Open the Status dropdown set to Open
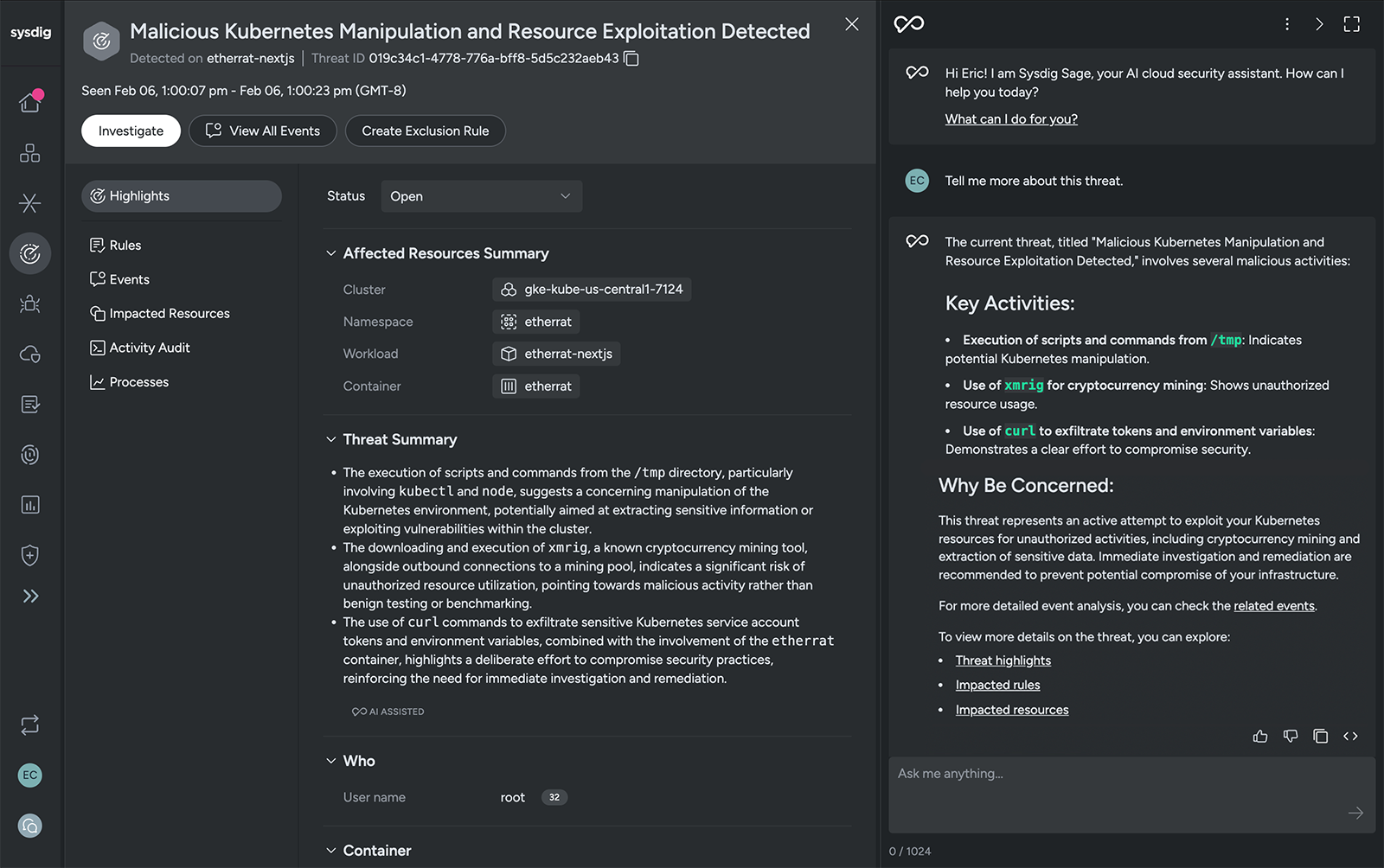Image resolution: width=1384 pixels, height=868 pixels. pos(481,196)
